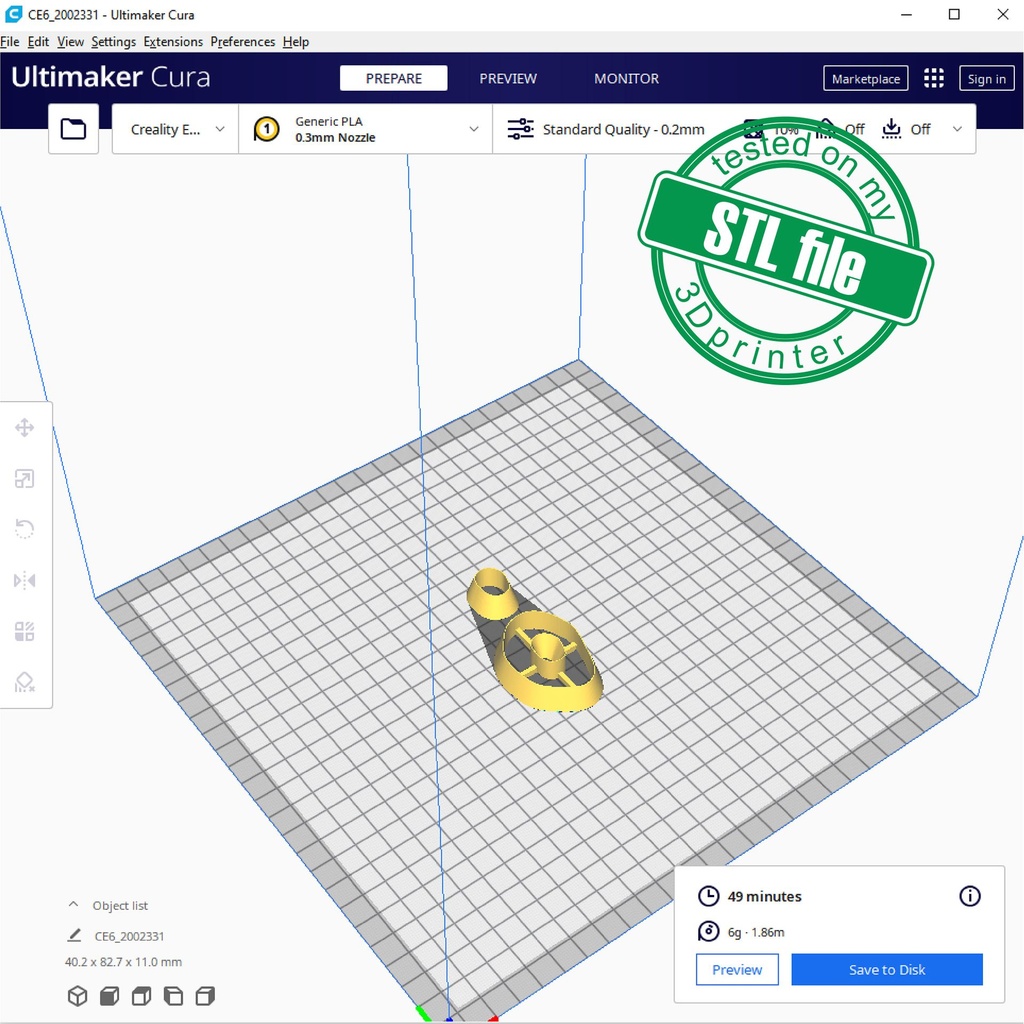Switch to 3D perspective view cube icon
Image resolution: width=1024 pixels, height=1024 pixels.
(77, 996)
